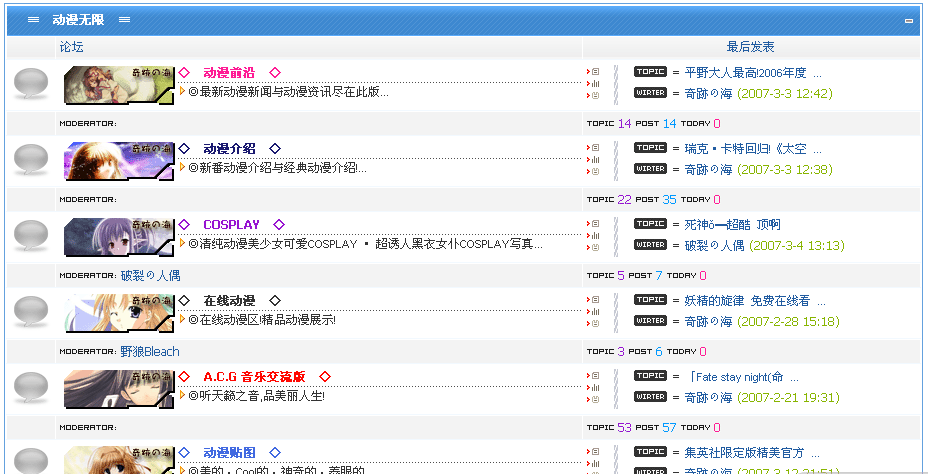Open moderator profile 破裂の人偶
This screenshot has width=928, height=474.
coord(150,275)
